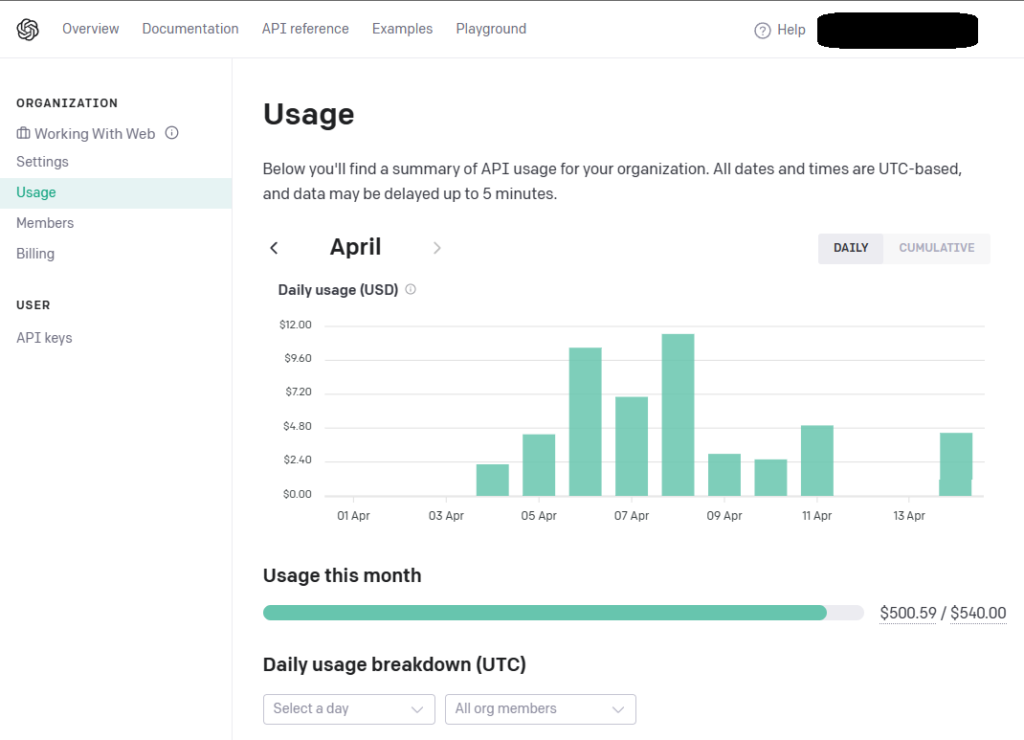Click the $540.00 usage limit value
Image resolution: width=1024 pixels, height=740 pixels.
(977, 613)
